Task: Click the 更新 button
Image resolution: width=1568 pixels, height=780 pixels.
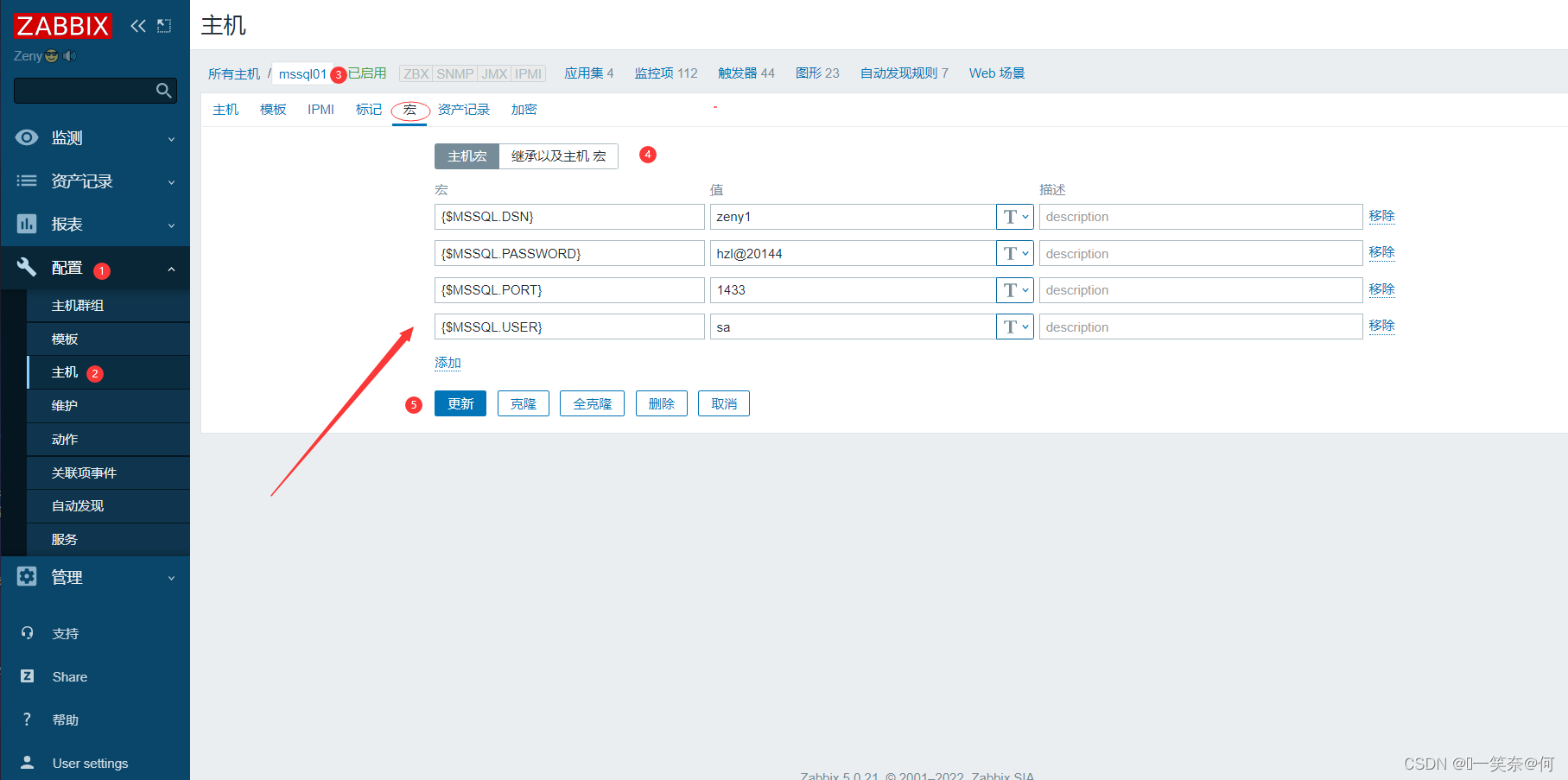Action: click(x=460, y=403)
